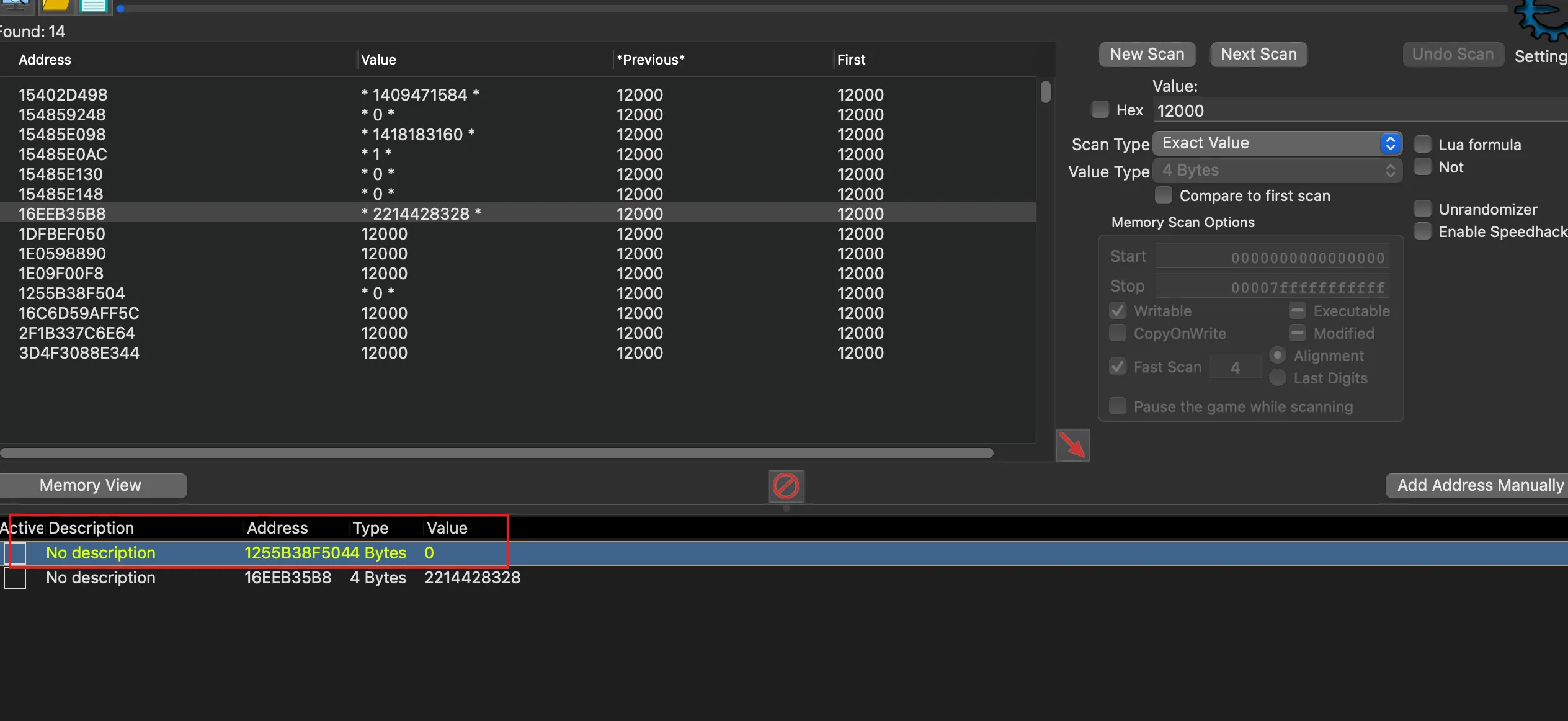Screen dimensions: 1568x721
Task: Open the Scan Type dropdown
Action: click(x=1277, y=143)
